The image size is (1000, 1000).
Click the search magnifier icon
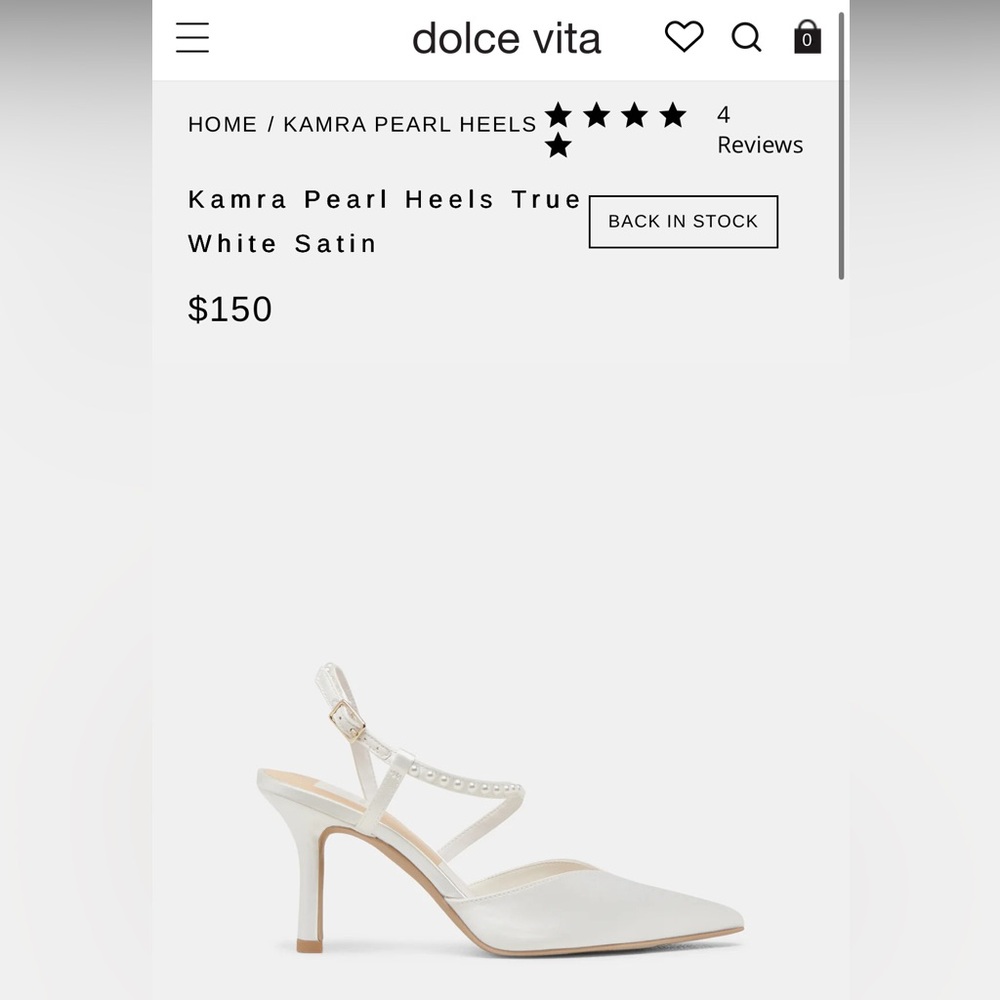(x=746, y=38)
